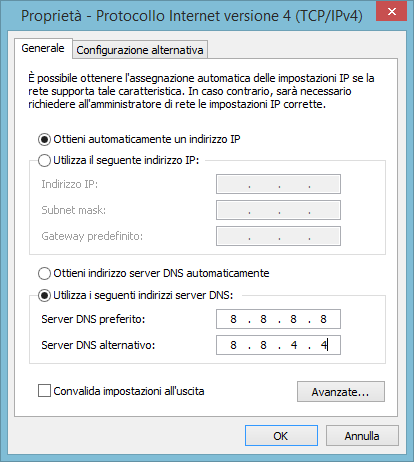Enable Convalida impostazioni all'uscita checkbox
Image resolution: width=414 pixels, height=462 pixels.
(x=44, y=391)
